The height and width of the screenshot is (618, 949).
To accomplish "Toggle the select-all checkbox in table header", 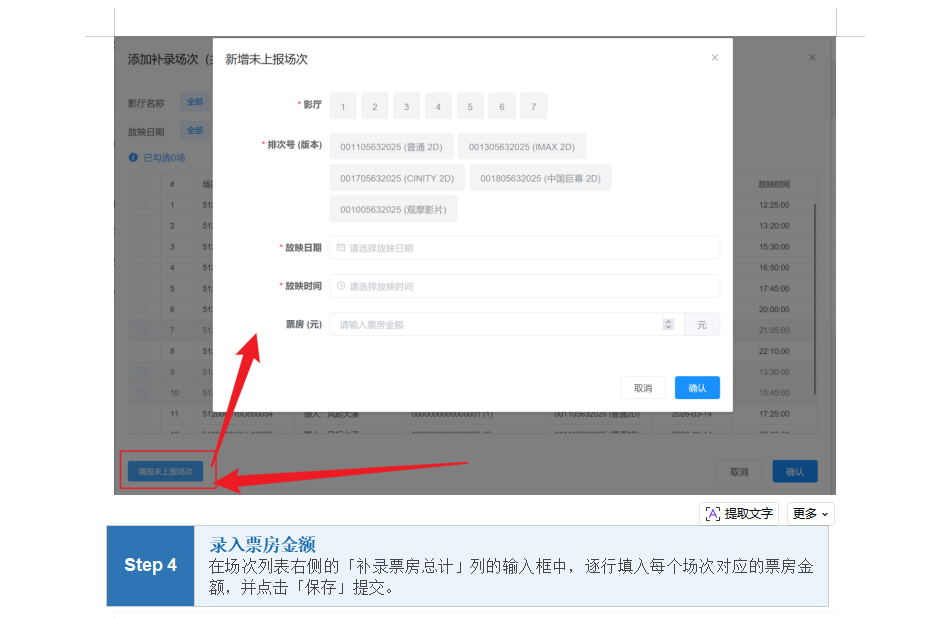I will (141, 184).
